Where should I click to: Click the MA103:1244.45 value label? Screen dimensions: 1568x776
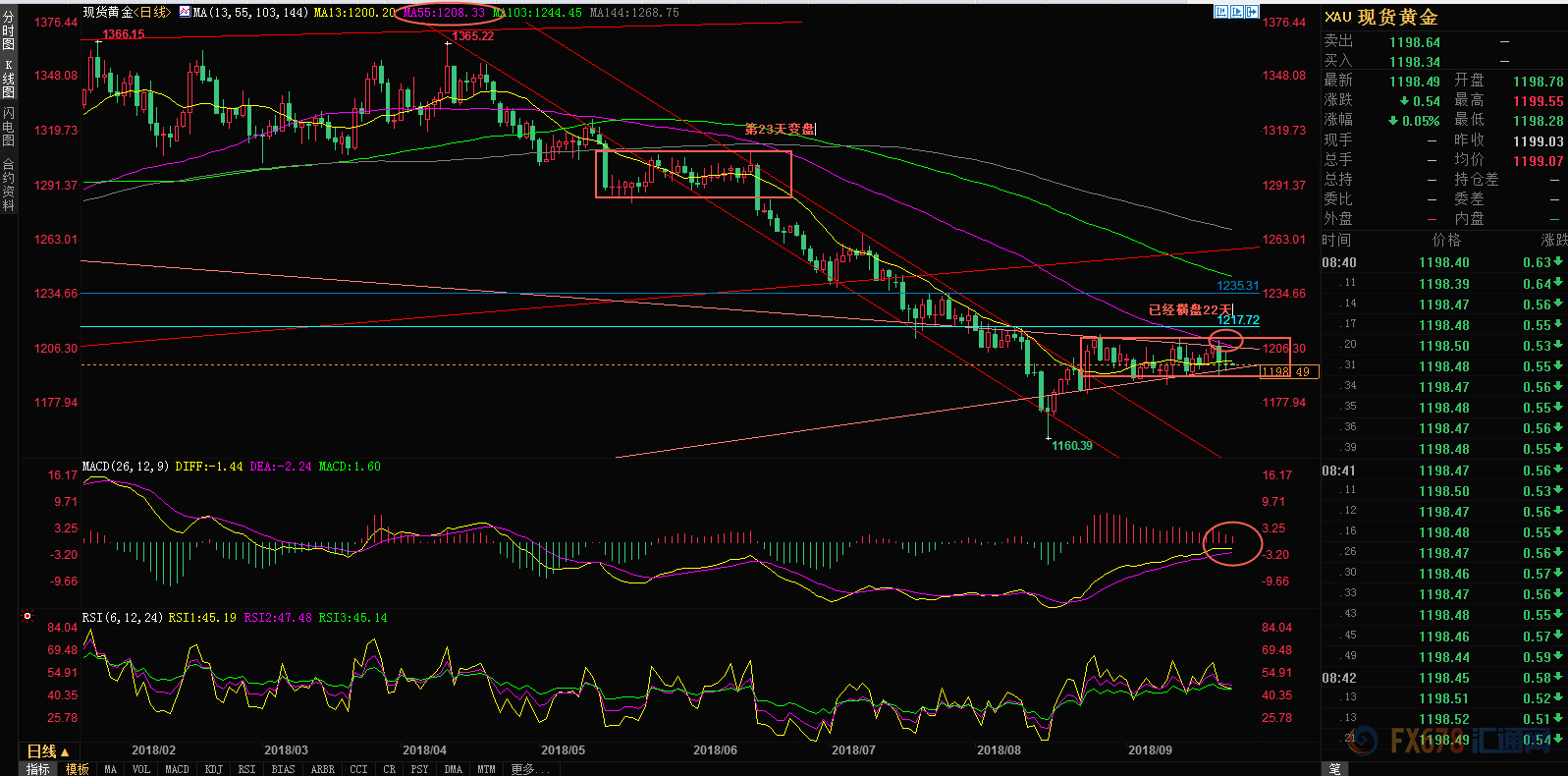(x=537, y=13)
